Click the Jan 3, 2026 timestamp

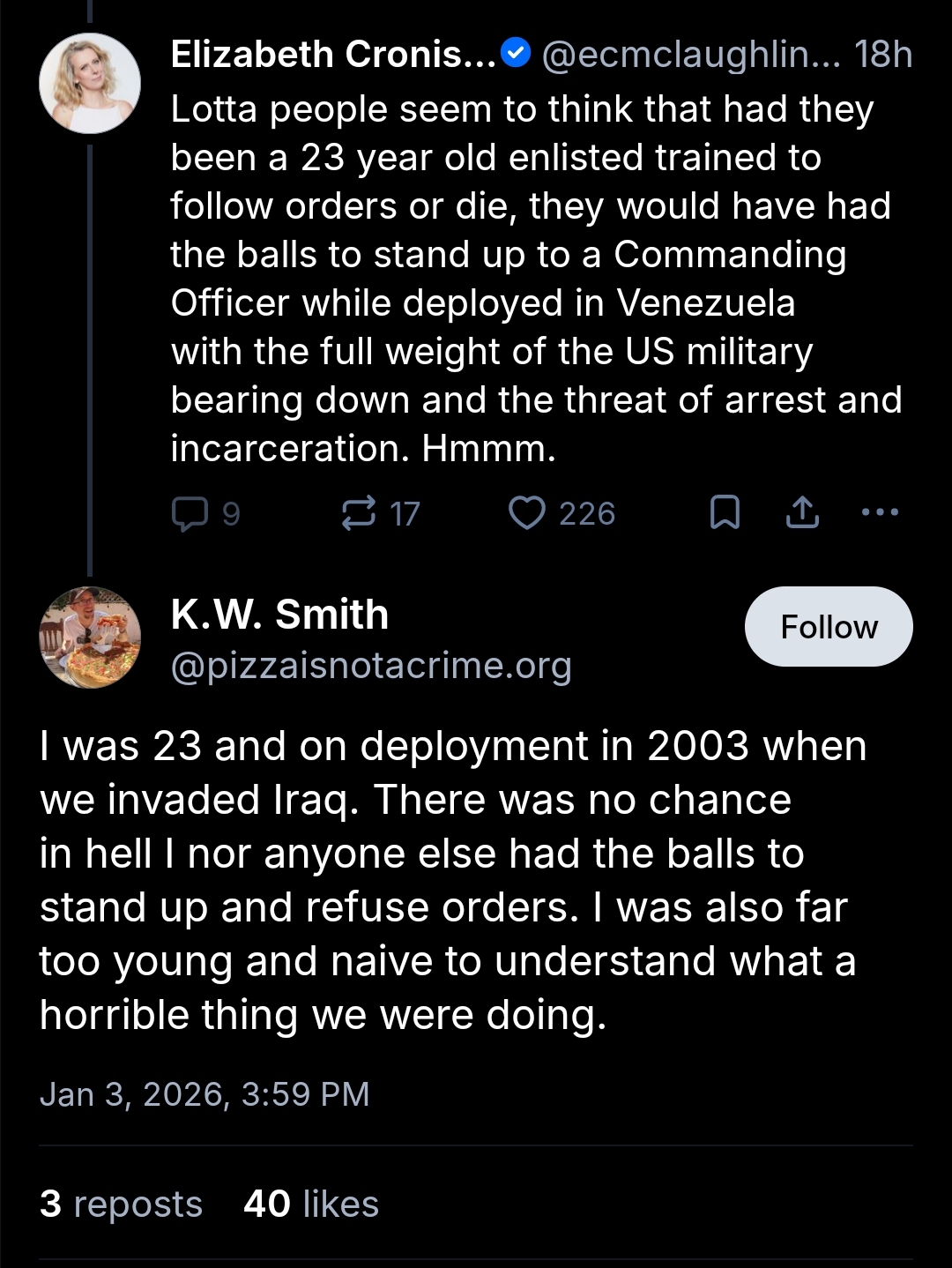(x=205, y=1094)
